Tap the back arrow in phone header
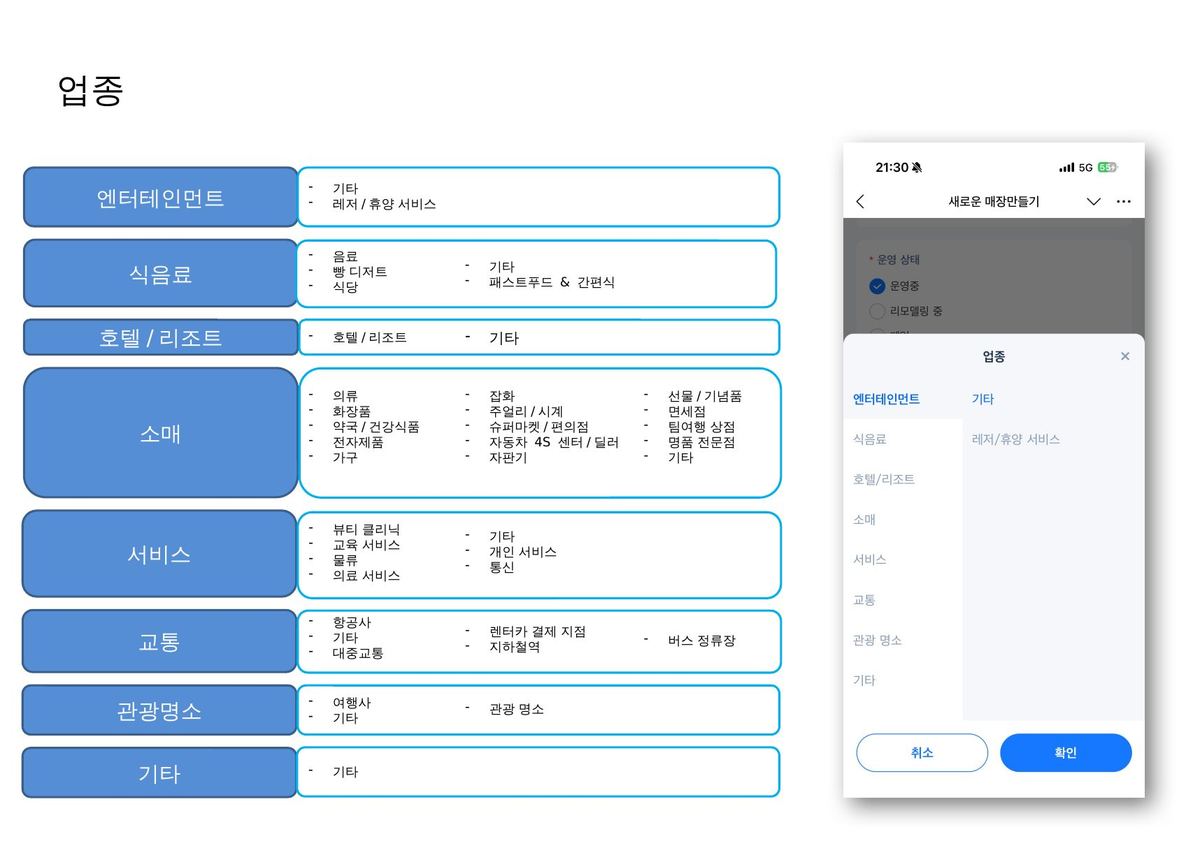 pos(860,201)
